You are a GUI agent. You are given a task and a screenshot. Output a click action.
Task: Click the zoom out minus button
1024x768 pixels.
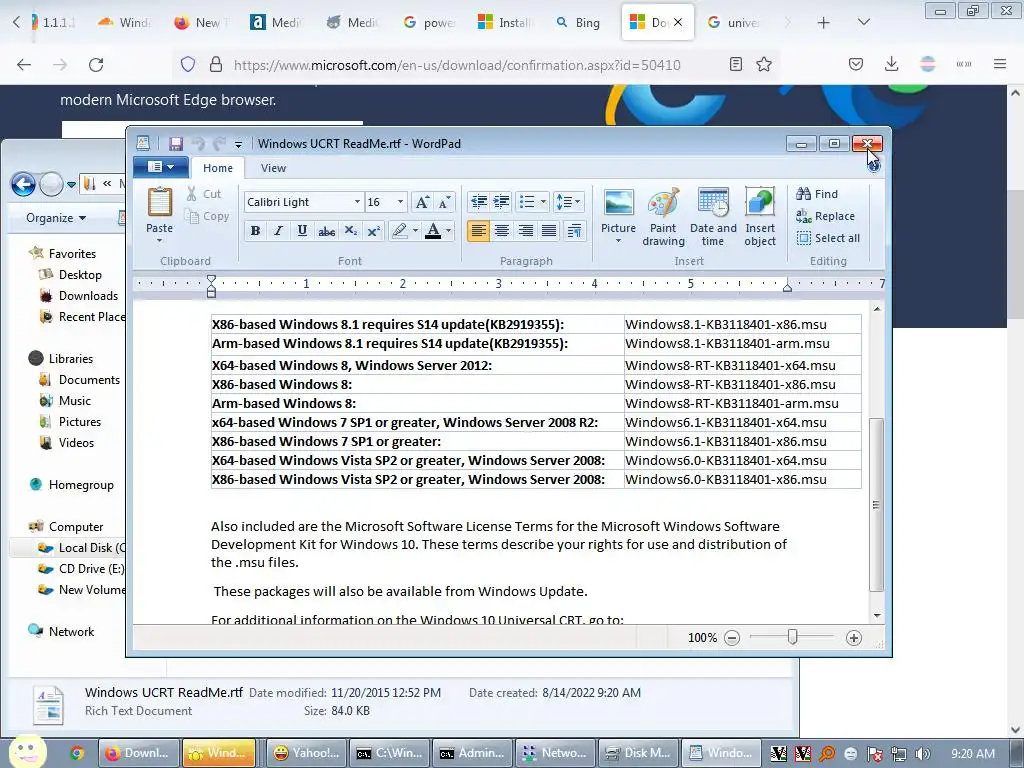(732, 638)
